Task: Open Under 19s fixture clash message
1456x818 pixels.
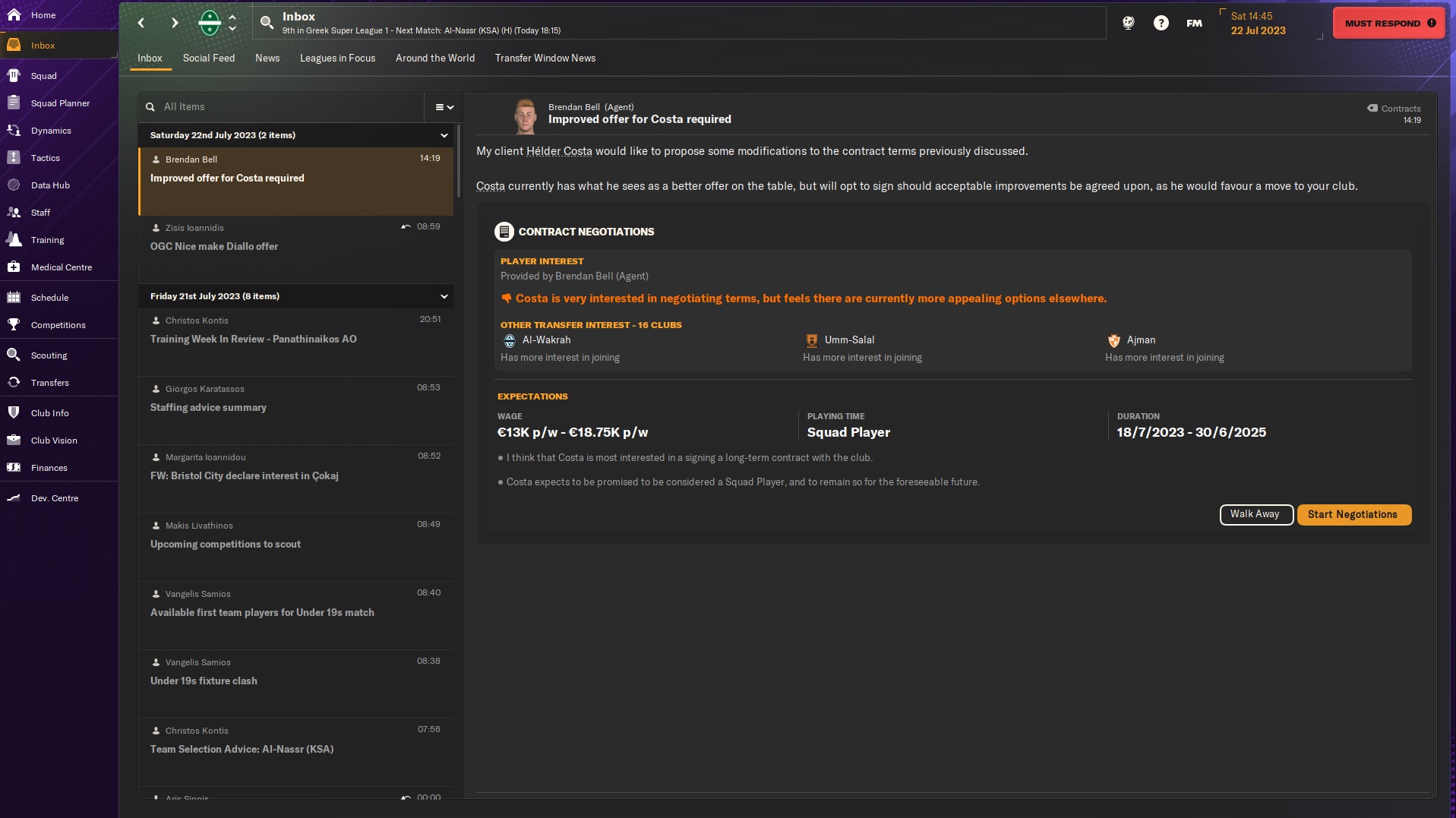Action: click(x=296, y=683)
